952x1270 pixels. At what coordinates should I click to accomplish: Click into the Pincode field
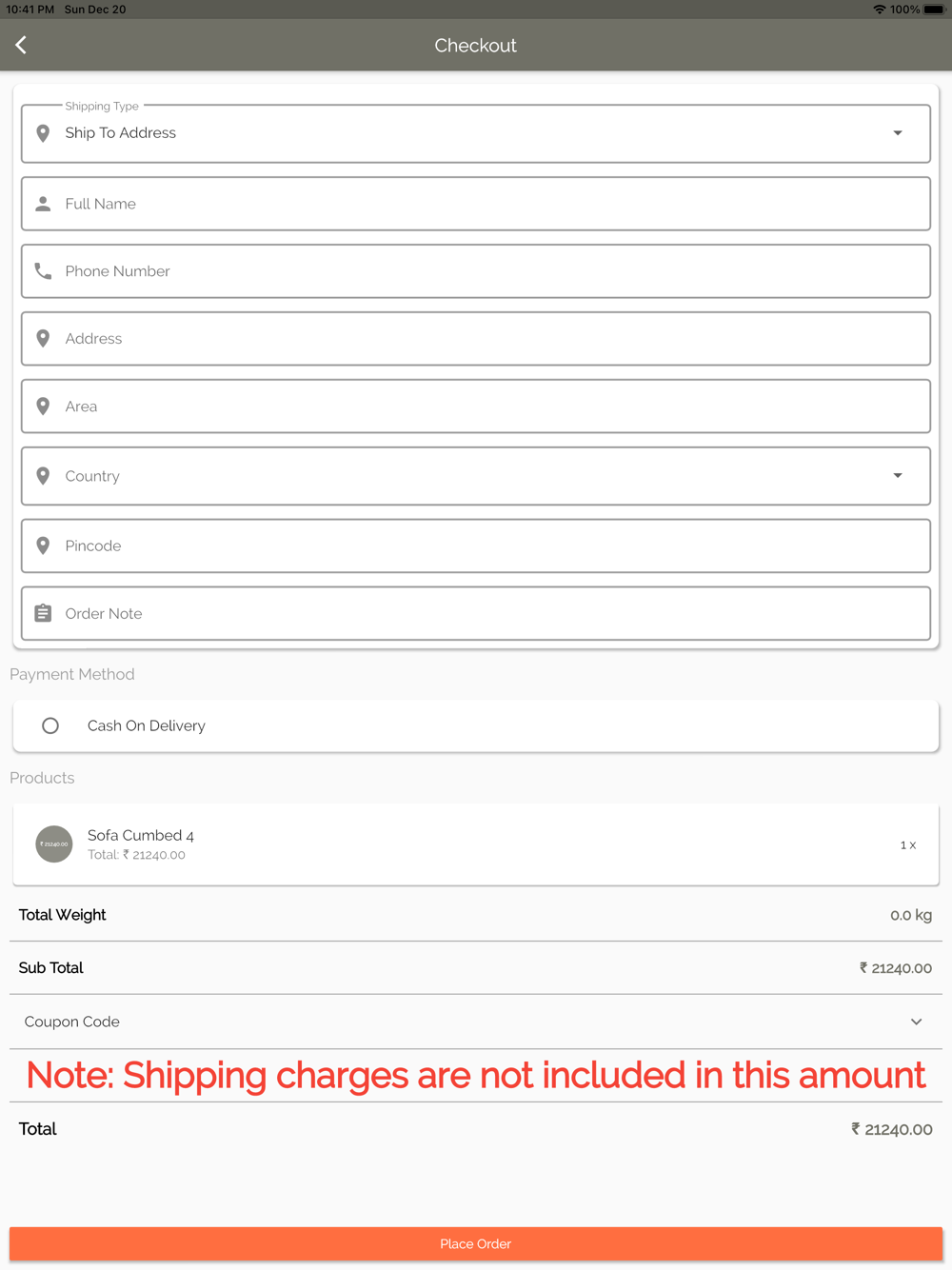[476, 546]
